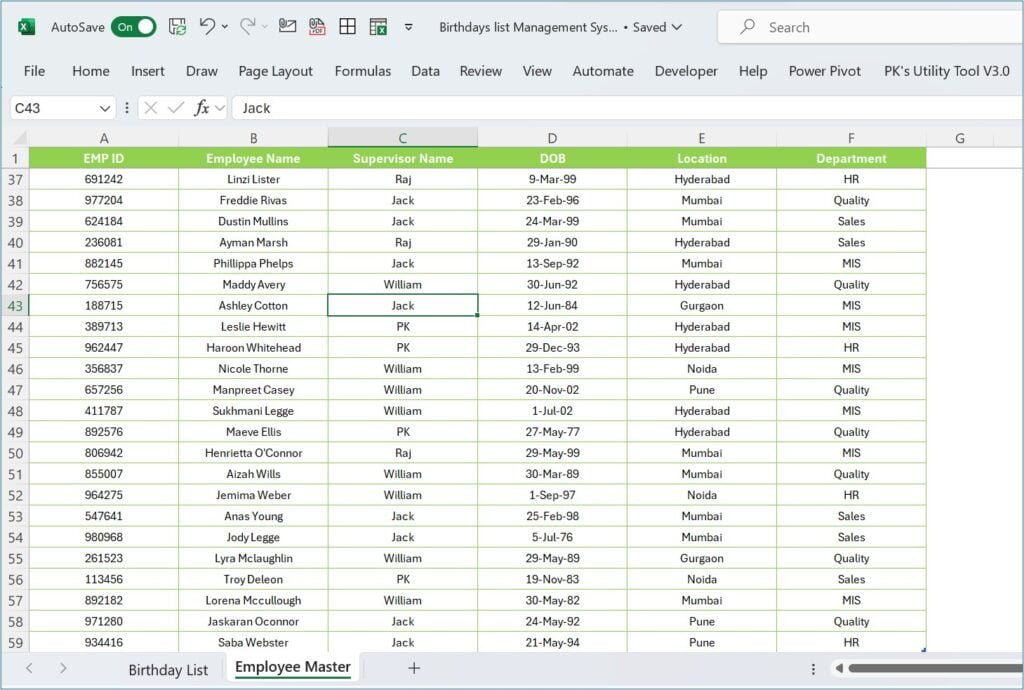Click the Save icon in Quick Access Toolbar
This screenshot has width=1024, height=690.
click(176, 27)
